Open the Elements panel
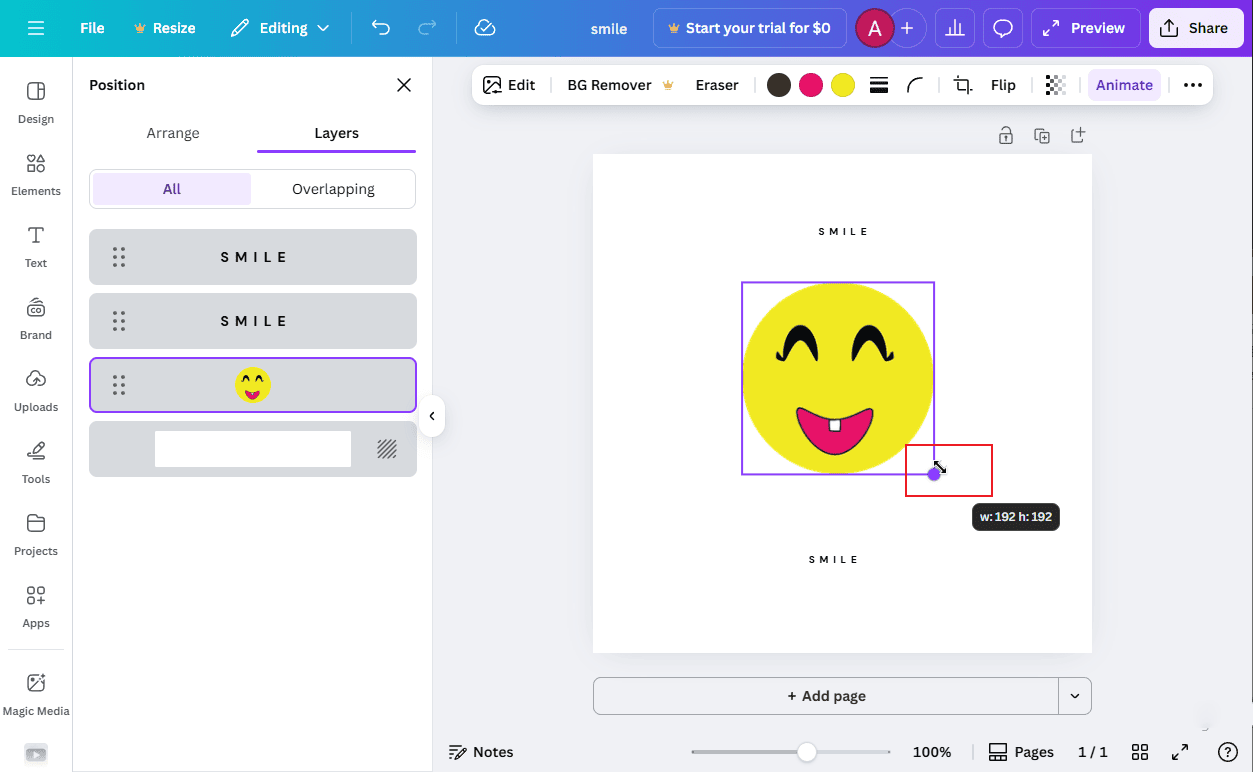Screen dimensions: 1253x772 (35, 175)
